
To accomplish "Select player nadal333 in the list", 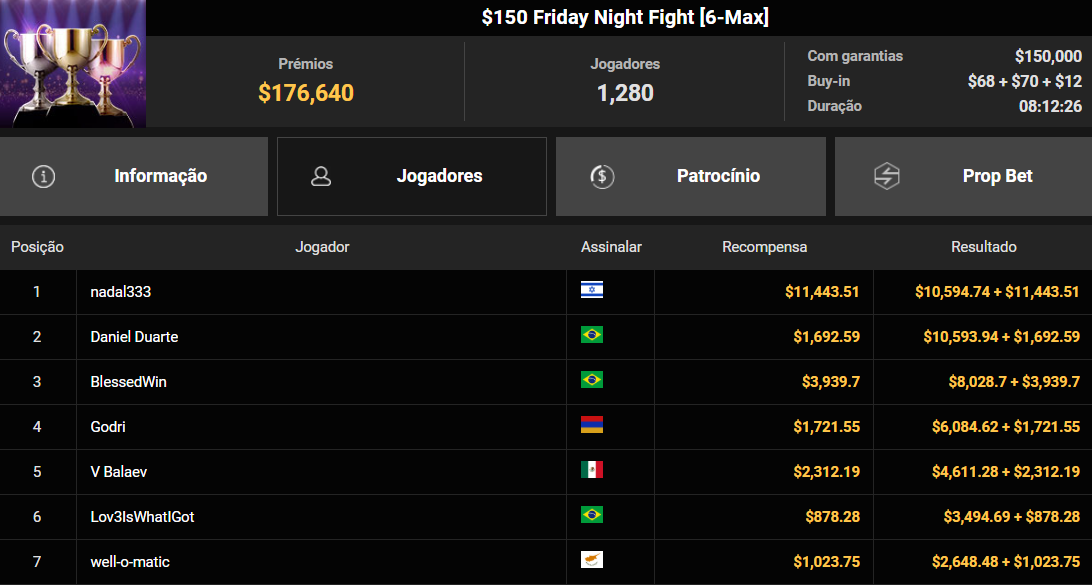I will click(x=121, y=292).
